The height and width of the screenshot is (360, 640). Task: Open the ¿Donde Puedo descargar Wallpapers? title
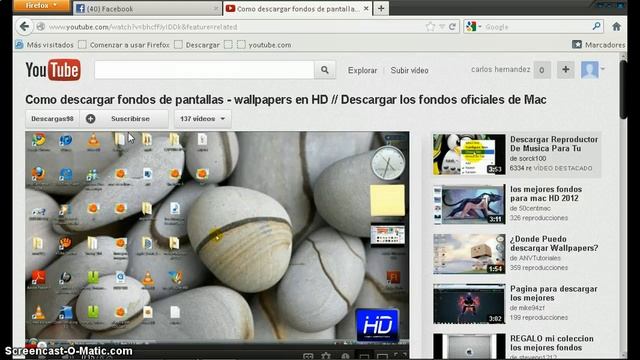[554, 243]
